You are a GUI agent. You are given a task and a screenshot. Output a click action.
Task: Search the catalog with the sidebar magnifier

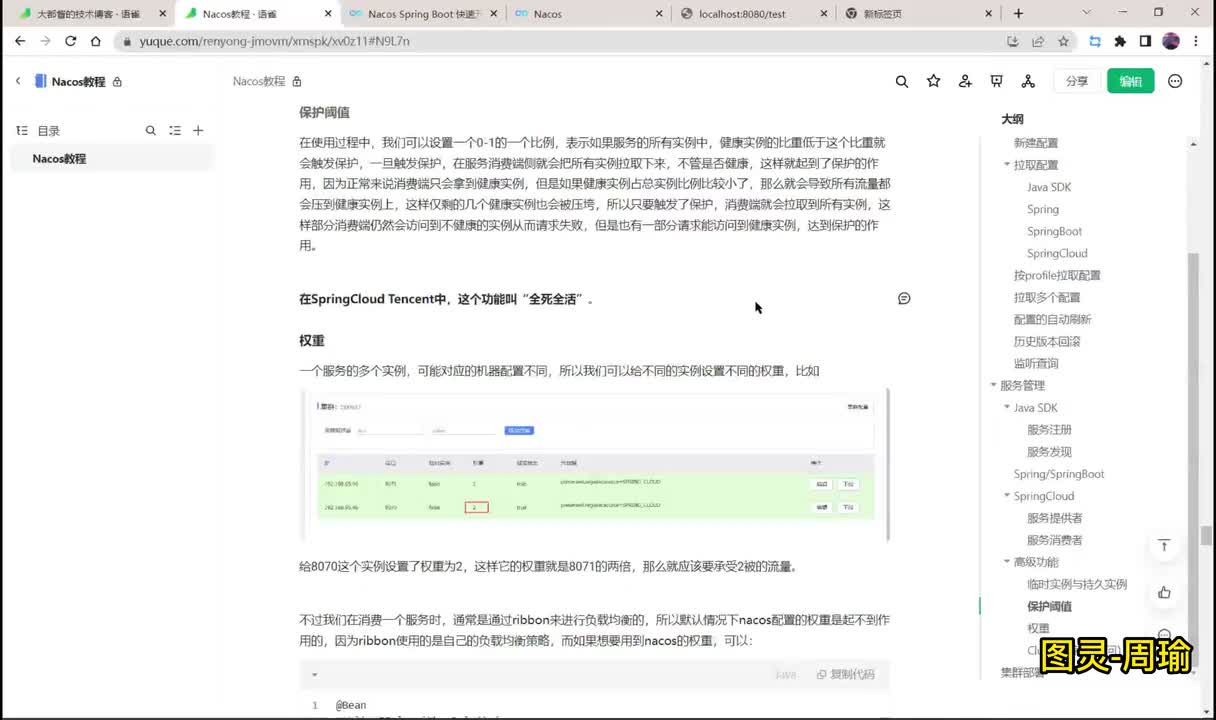(x=151, y=130)
